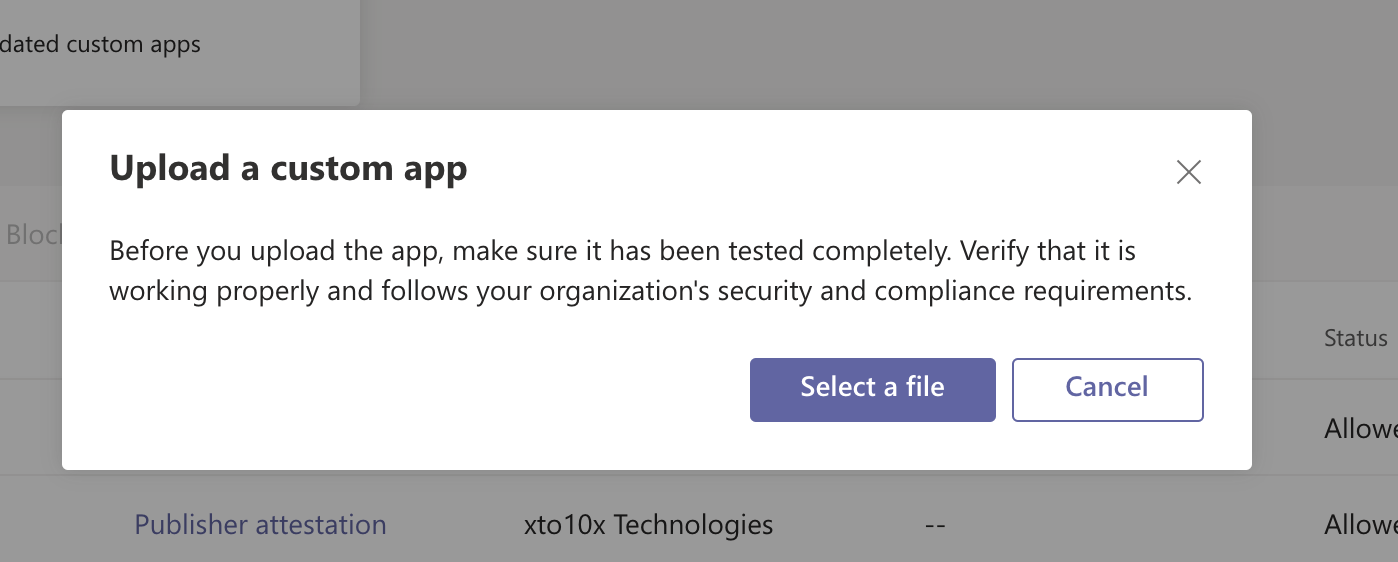
Task: Close the Upload a custom app dialog
Action: click(x=1188, y=172)
